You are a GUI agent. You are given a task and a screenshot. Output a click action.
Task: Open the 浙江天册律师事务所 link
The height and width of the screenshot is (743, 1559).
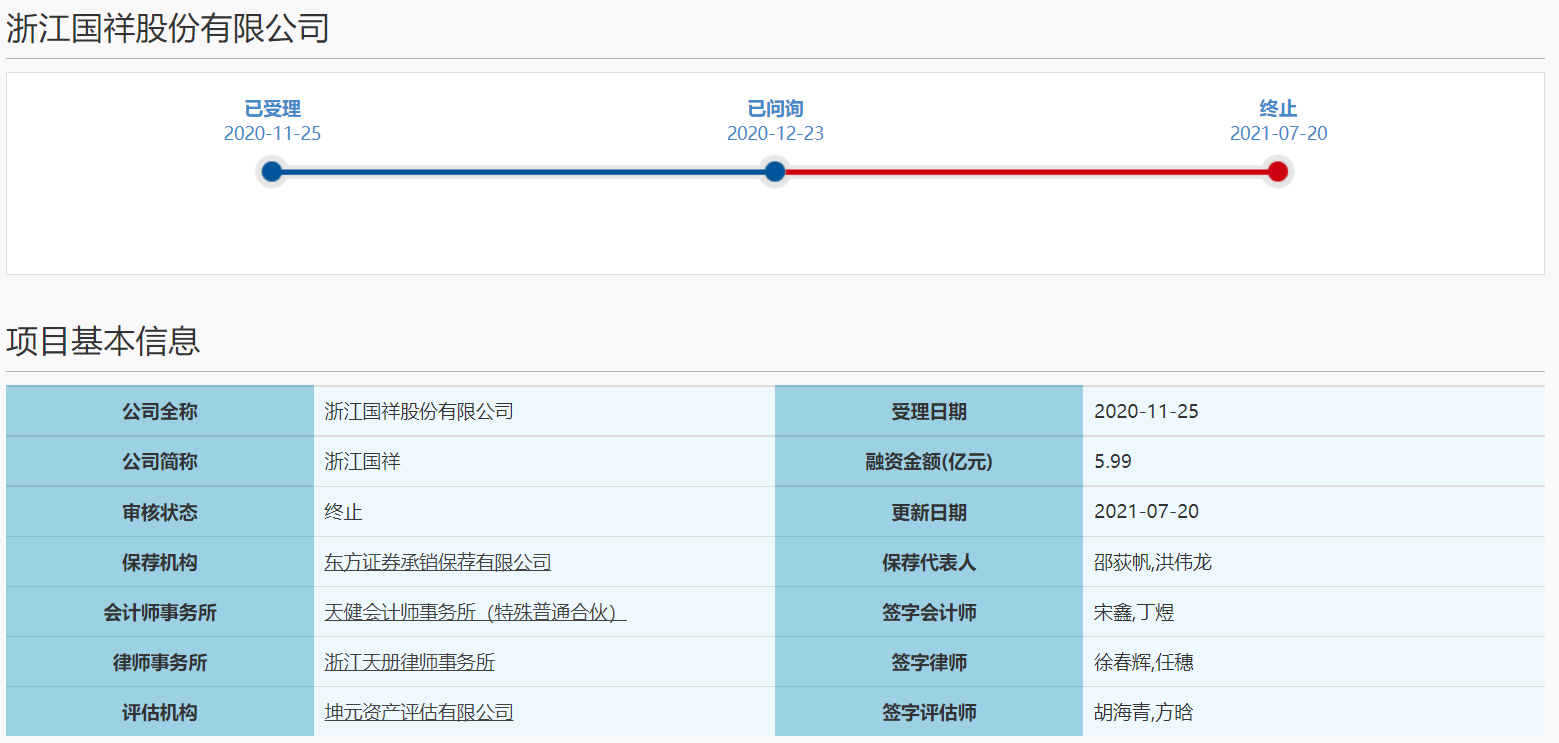410,662
